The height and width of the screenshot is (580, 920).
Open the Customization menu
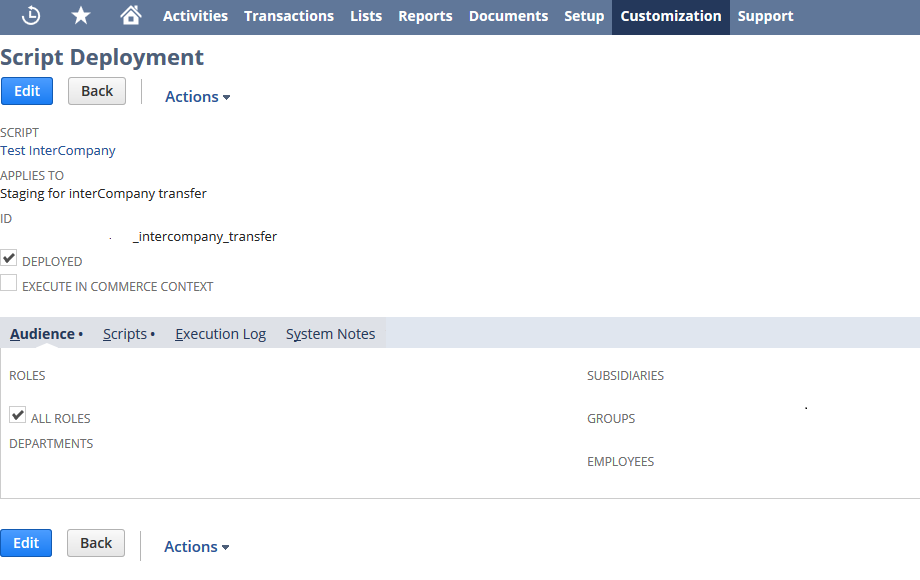[x=670, y=16]
